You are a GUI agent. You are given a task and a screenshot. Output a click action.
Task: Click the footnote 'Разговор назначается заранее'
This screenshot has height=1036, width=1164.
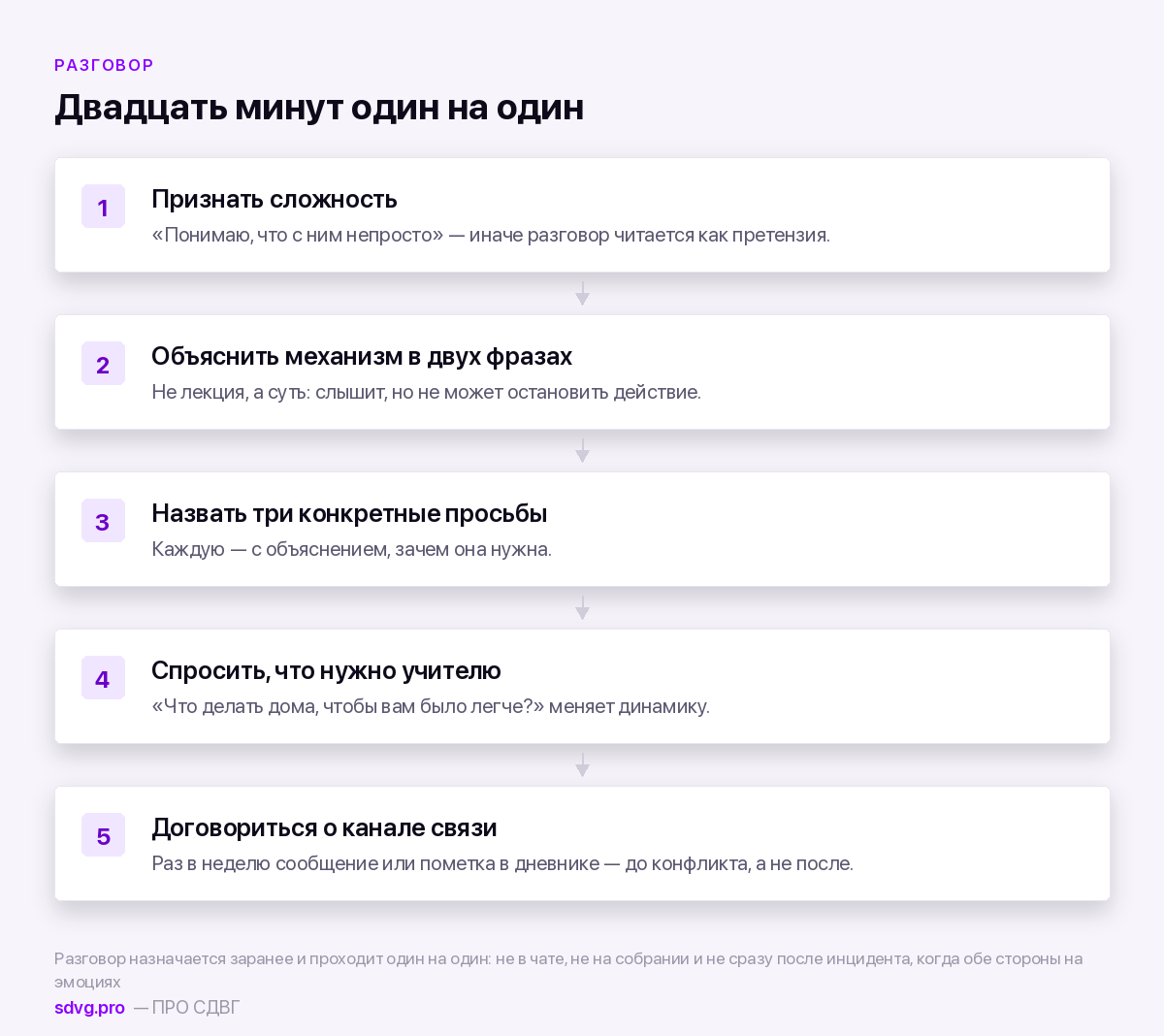[x=173, y=958]
